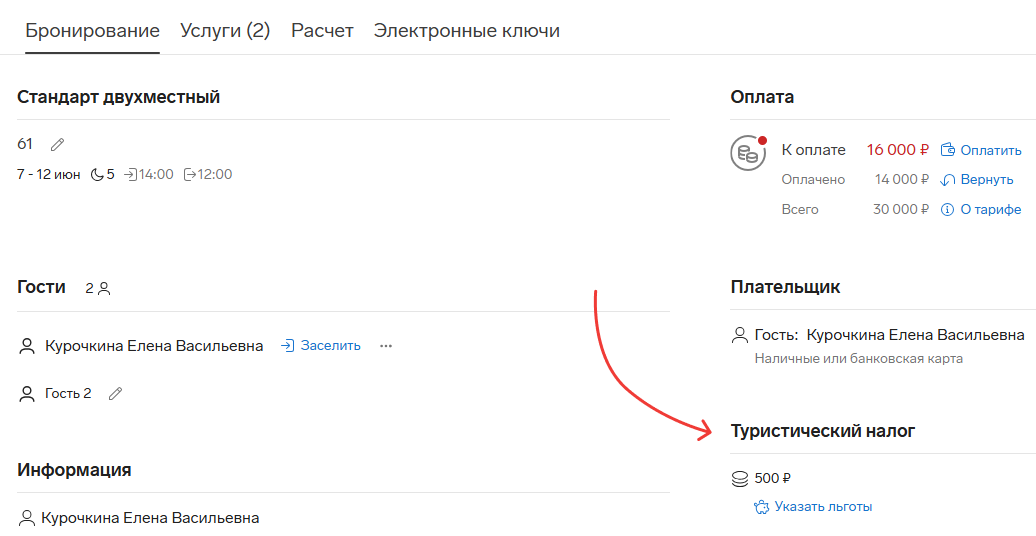Image resolution: width=1036 pixels, height=536 pixels.
Task: Click the info icon beside О тарифе
Action: pos(947,210)
